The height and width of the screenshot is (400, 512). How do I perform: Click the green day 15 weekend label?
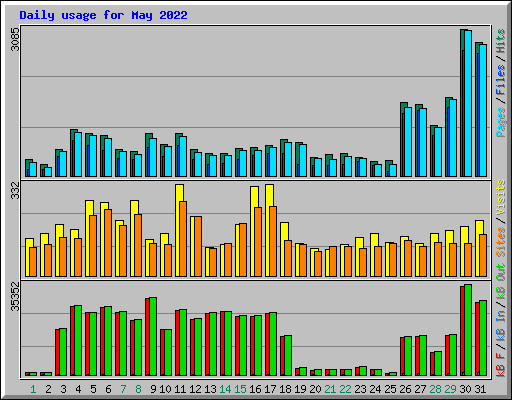click(240, 389)
